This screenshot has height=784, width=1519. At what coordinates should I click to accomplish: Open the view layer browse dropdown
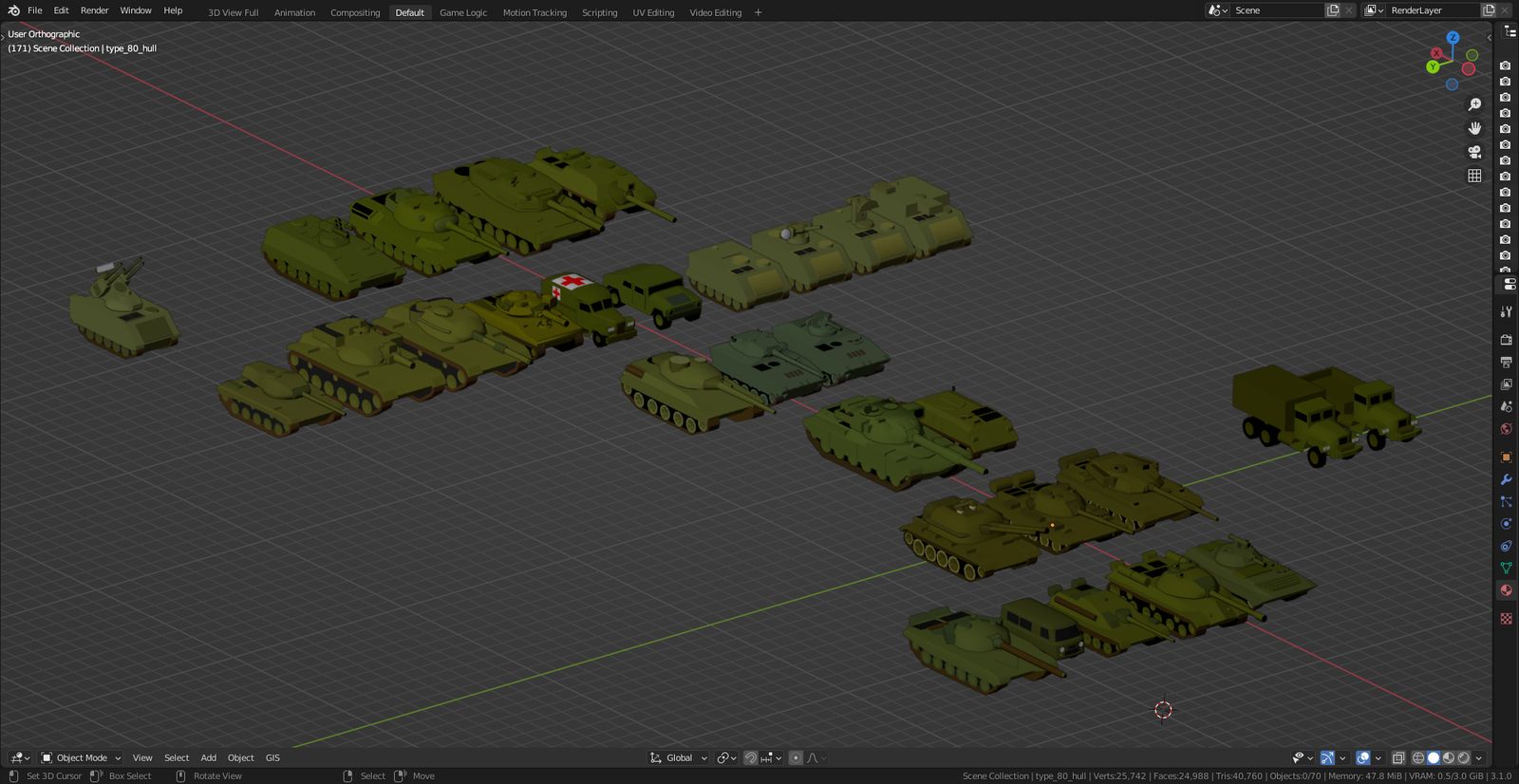[1374, 10]
